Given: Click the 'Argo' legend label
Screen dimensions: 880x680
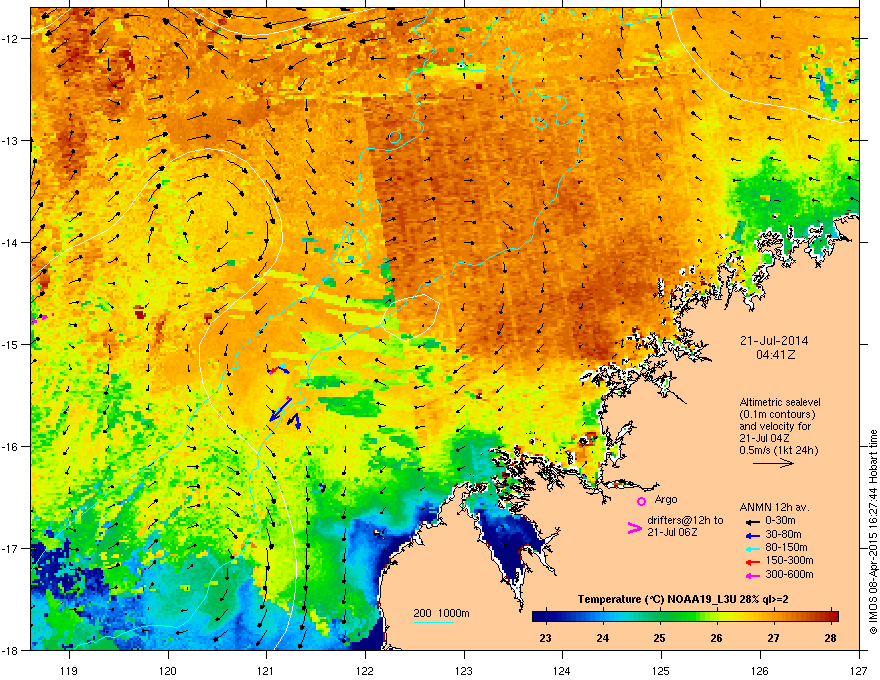Looking at the screenshot, I should point(666,499).
